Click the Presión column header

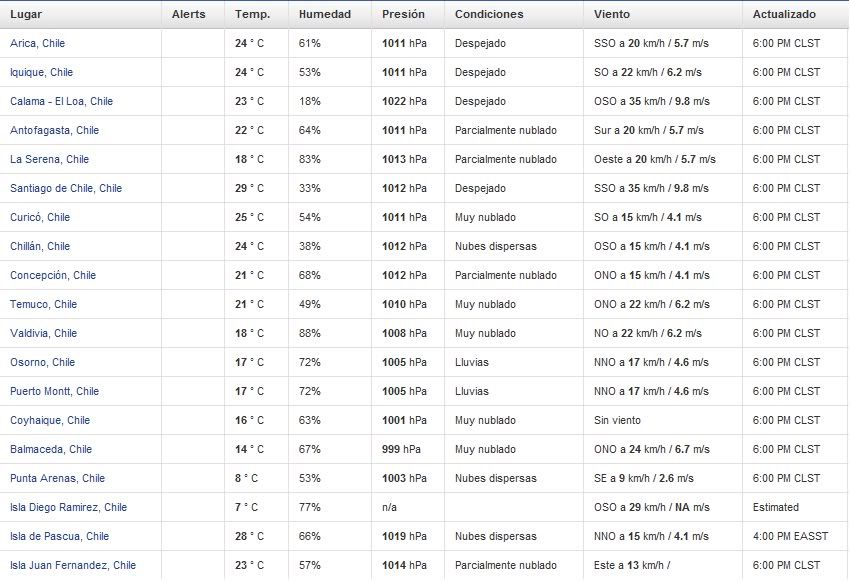[x=403, y=14]
